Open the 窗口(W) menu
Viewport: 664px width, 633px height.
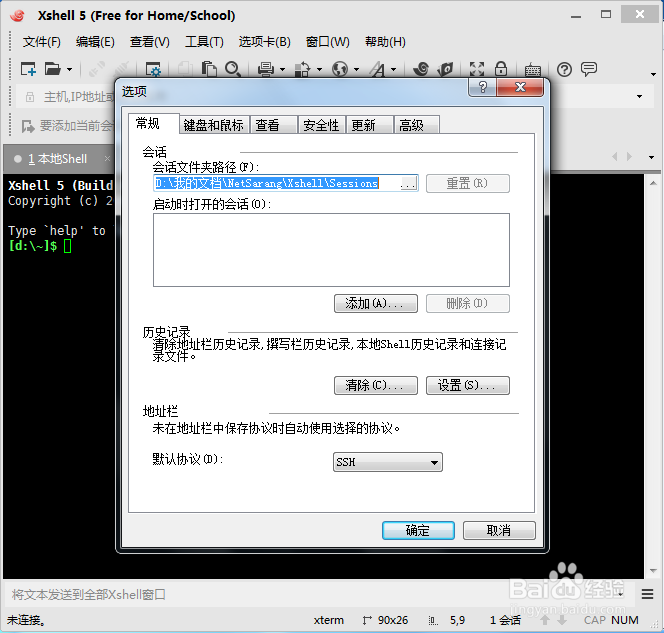click(327, 42)
